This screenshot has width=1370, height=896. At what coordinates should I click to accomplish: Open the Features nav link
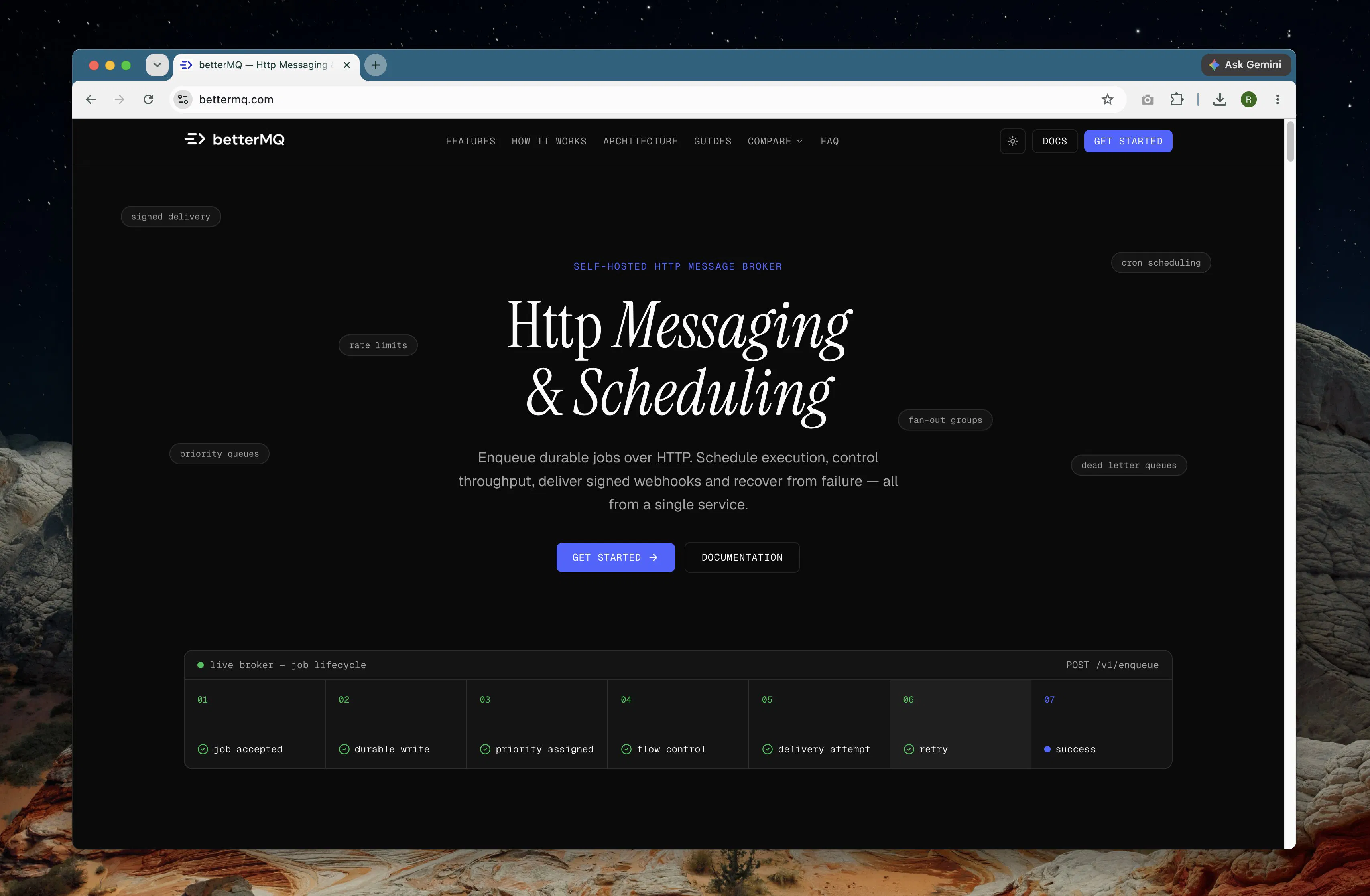click(470, 141)
